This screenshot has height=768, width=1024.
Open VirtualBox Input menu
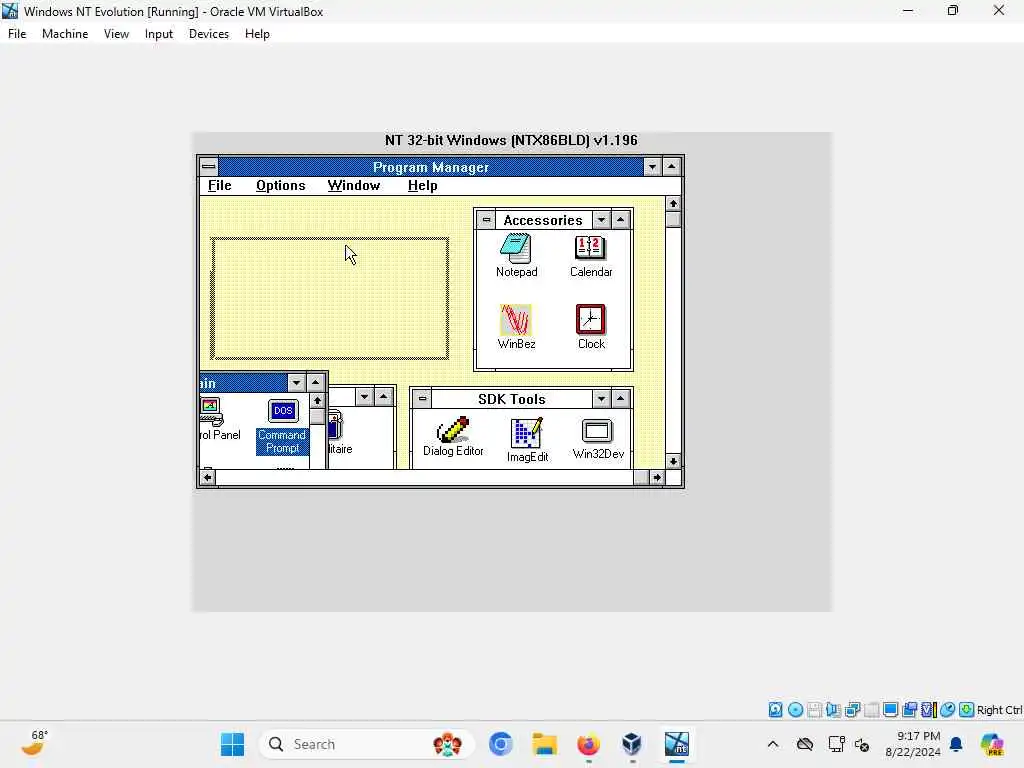coord(159,34)
